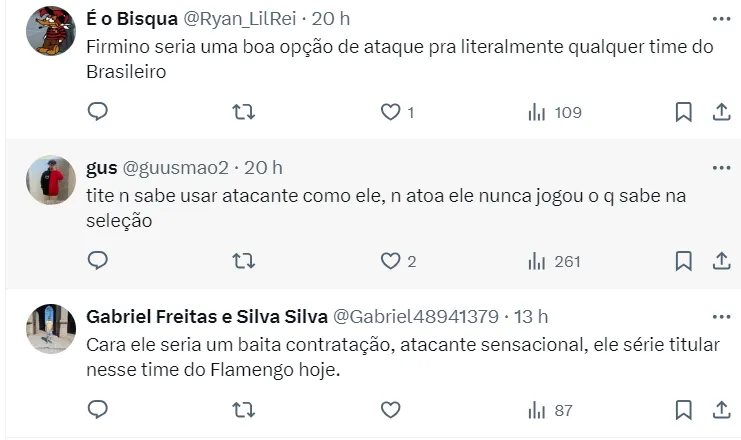Open the 13 h timestamp of Gabriel's tweet

pyautogui.click(x=531, y=317)
